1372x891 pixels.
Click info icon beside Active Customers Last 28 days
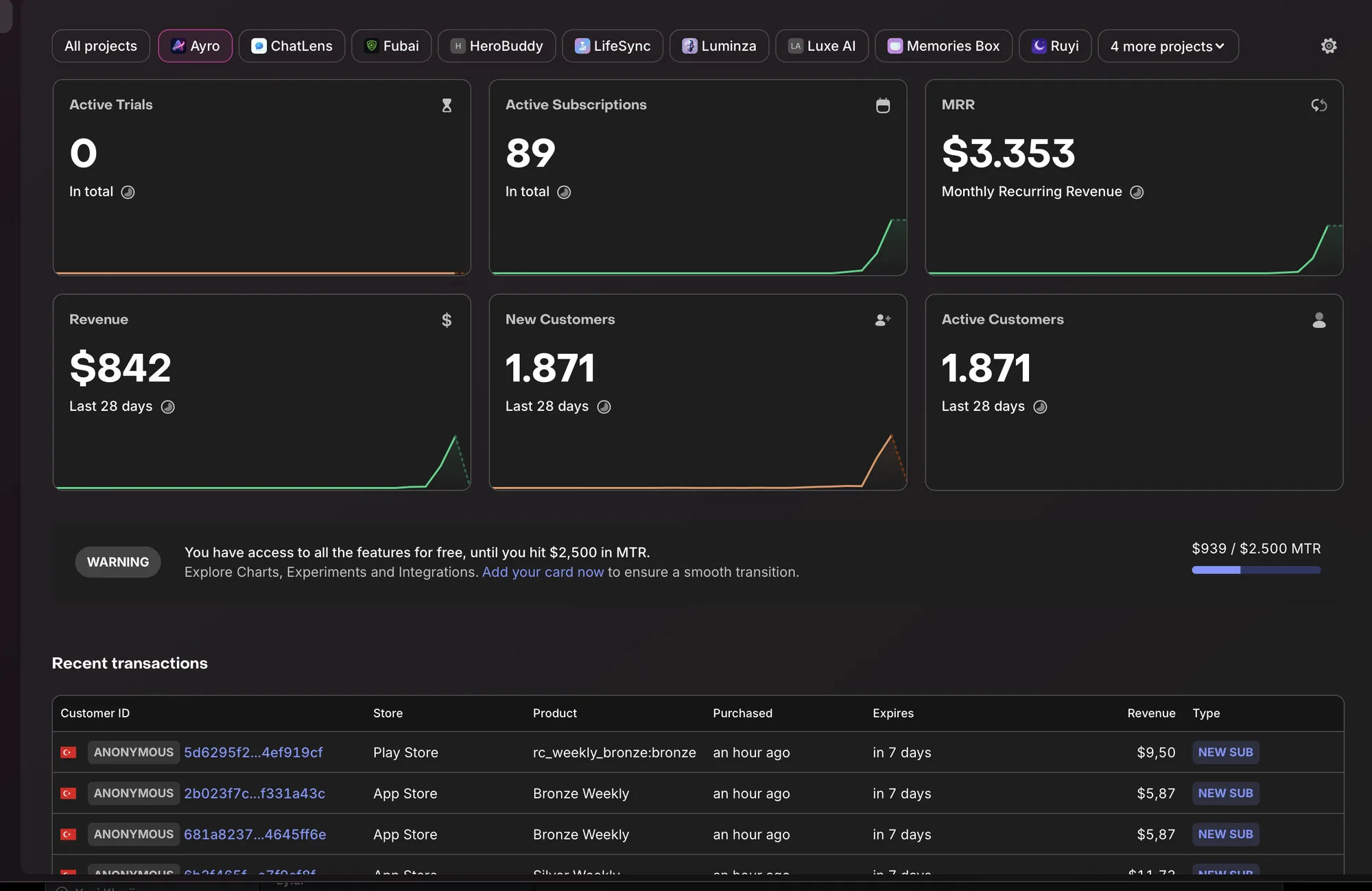pos(1040,407)
